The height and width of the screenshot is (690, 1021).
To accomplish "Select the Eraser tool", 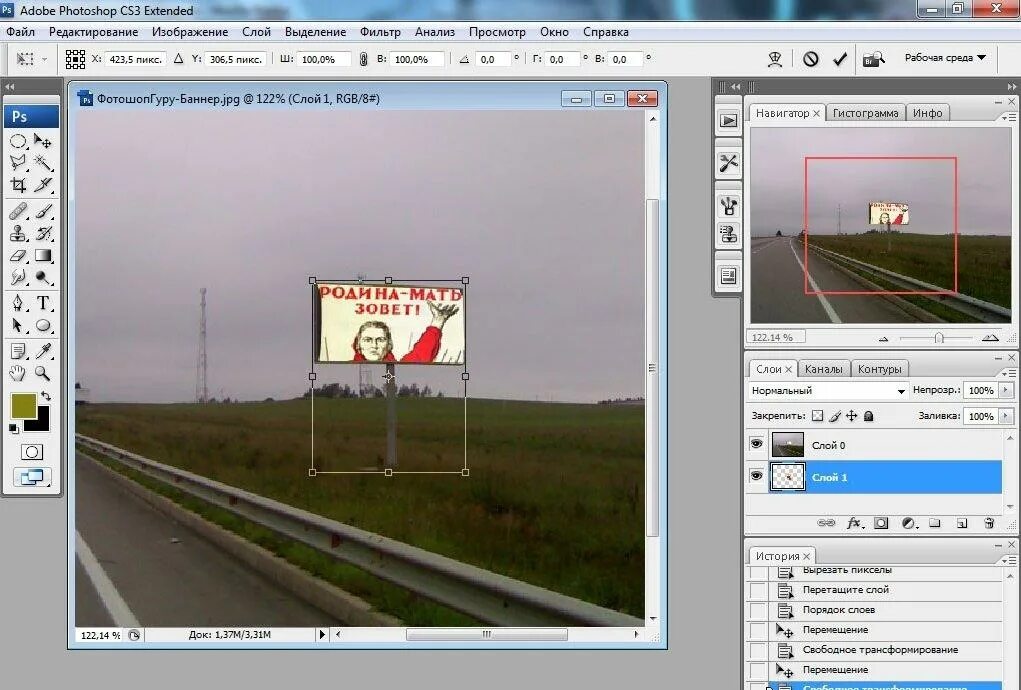I will click(x=18, y=255).
